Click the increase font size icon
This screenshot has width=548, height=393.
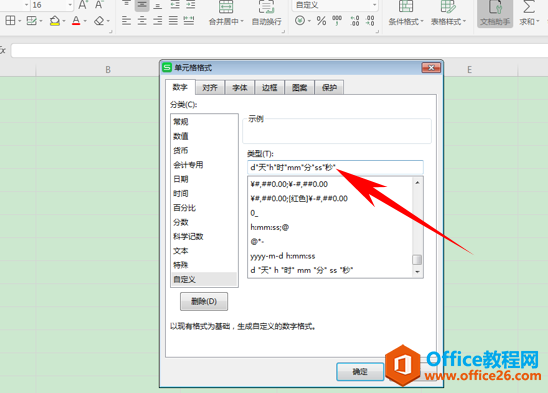click(83, 5)
